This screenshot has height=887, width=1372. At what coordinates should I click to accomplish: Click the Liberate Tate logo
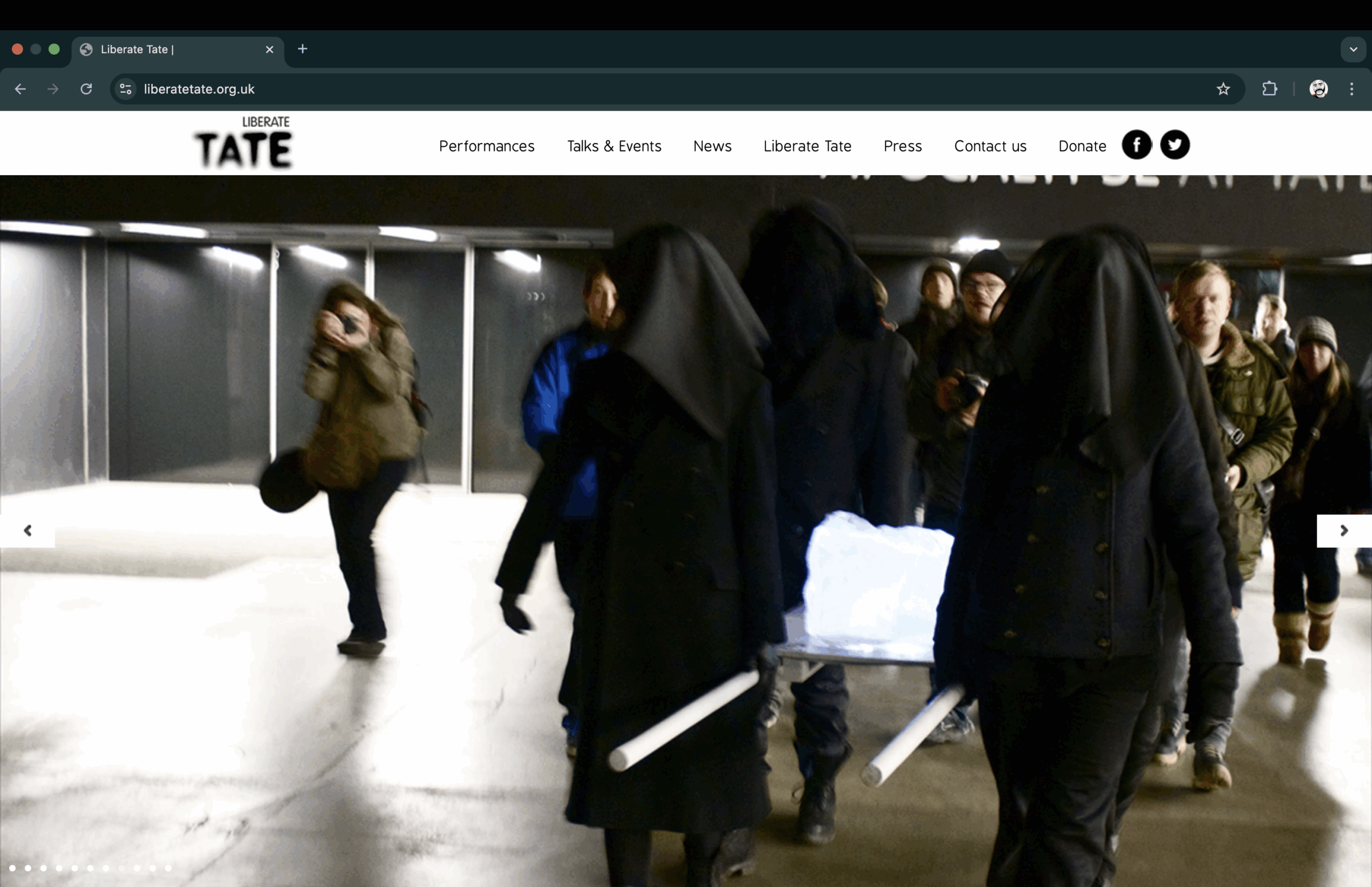click(x=244, y=143)
